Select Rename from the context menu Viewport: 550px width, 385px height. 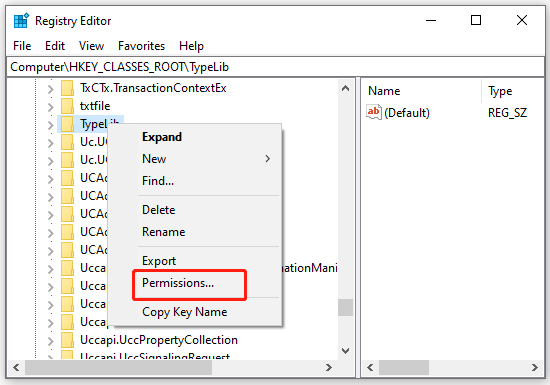pos(163,232)
